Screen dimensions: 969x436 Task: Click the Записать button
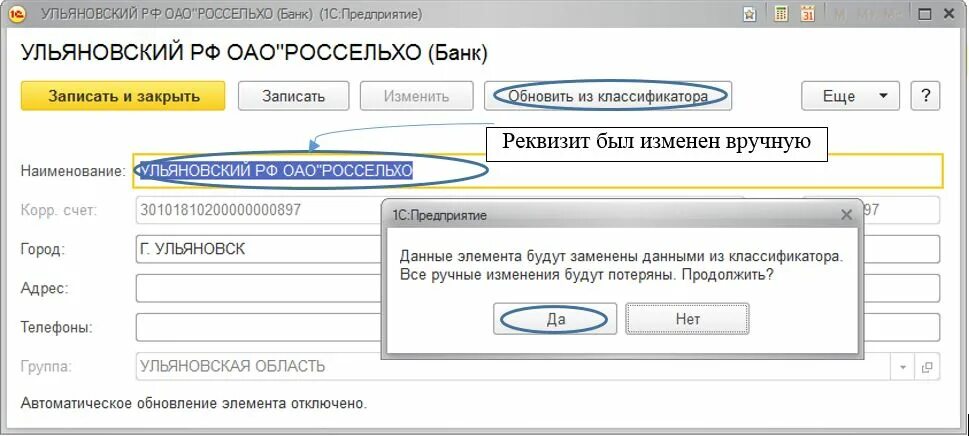click(294, 96)
